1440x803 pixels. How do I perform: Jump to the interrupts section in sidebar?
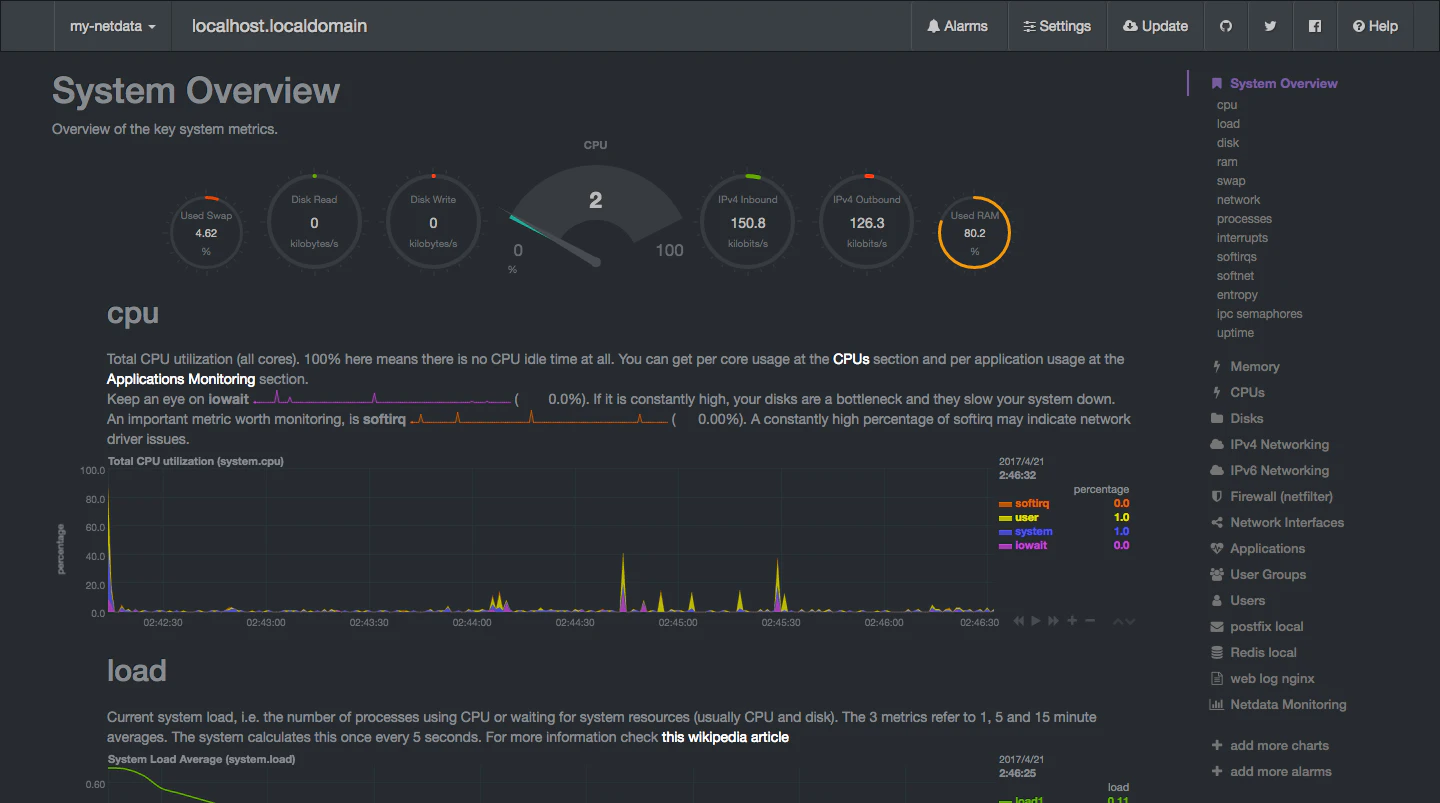click(x=1242, y=238)
